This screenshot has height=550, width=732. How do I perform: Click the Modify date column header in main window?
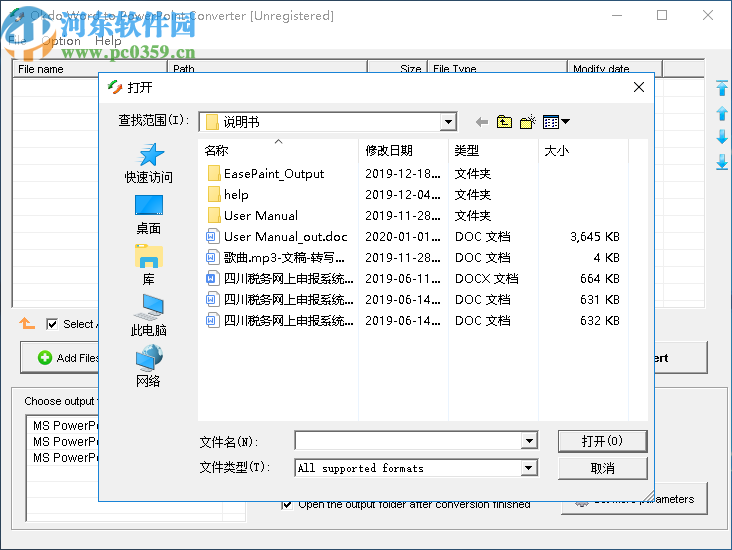tap(614, 69)
